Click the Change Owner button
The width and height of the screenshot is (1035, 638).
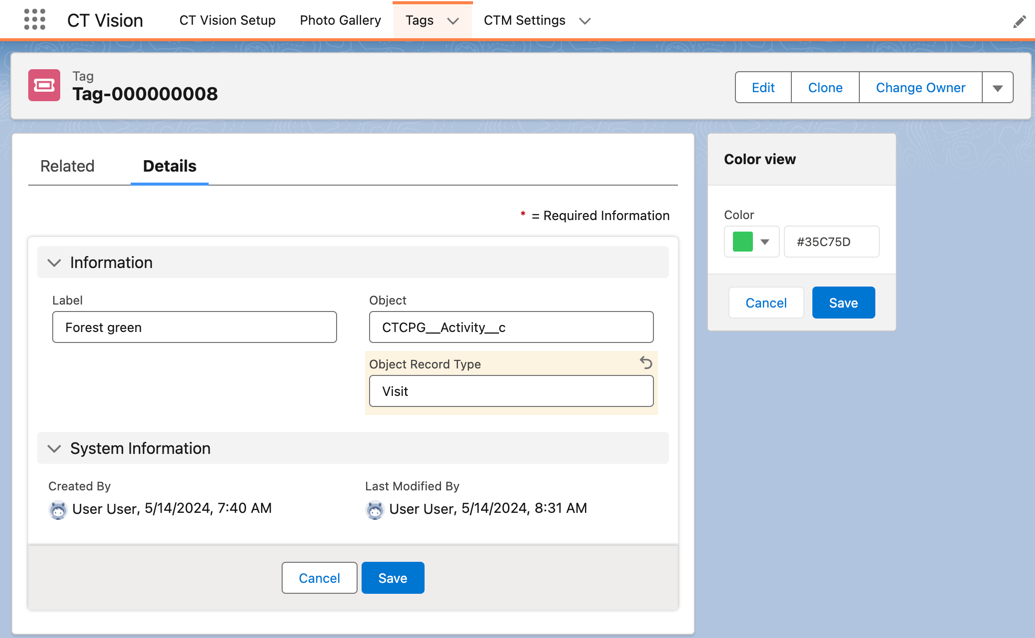click(920, 88)
